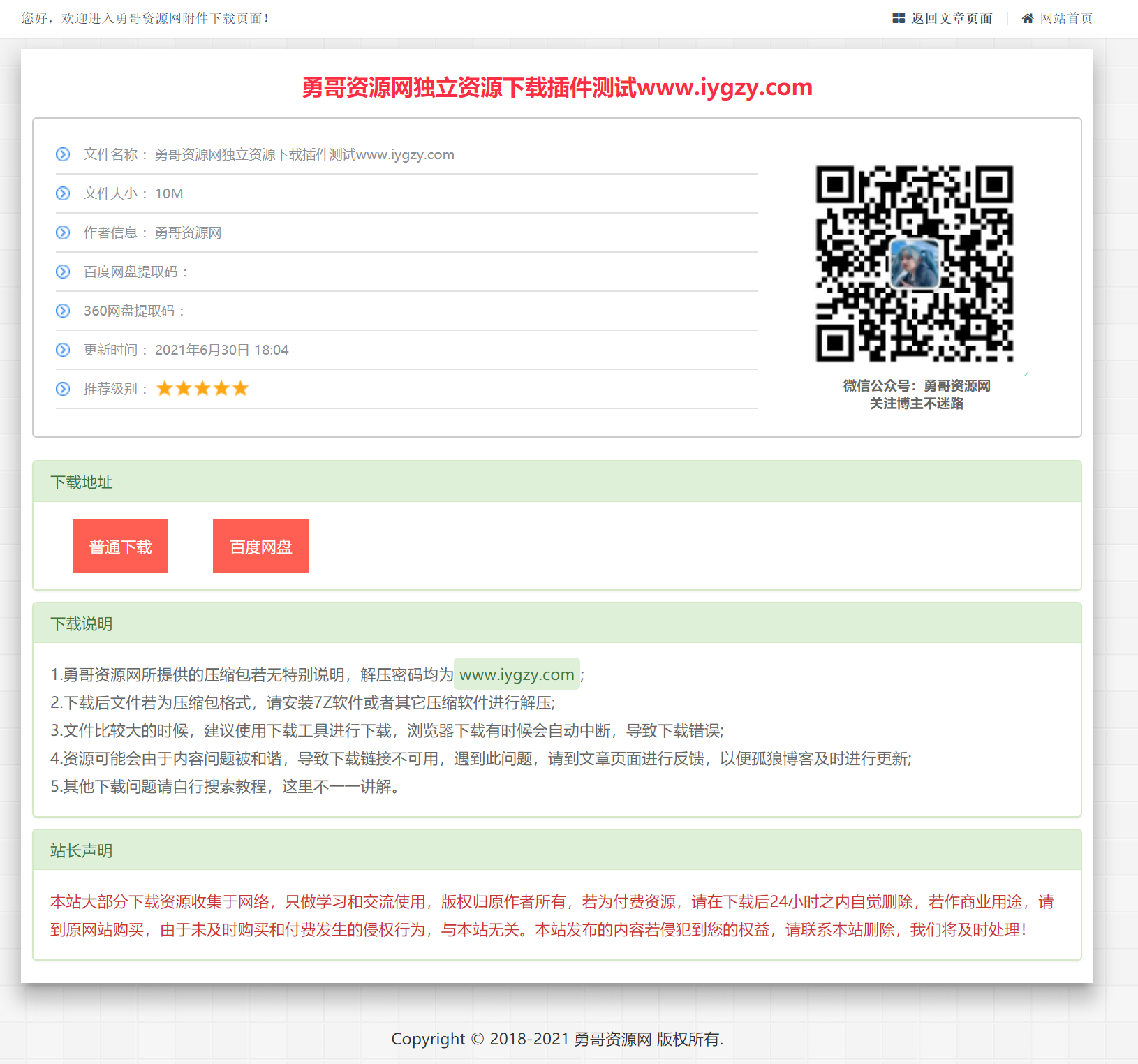Click instruction line 2 about 7Z software
1138x1064 pixels.
pos(302,702)
